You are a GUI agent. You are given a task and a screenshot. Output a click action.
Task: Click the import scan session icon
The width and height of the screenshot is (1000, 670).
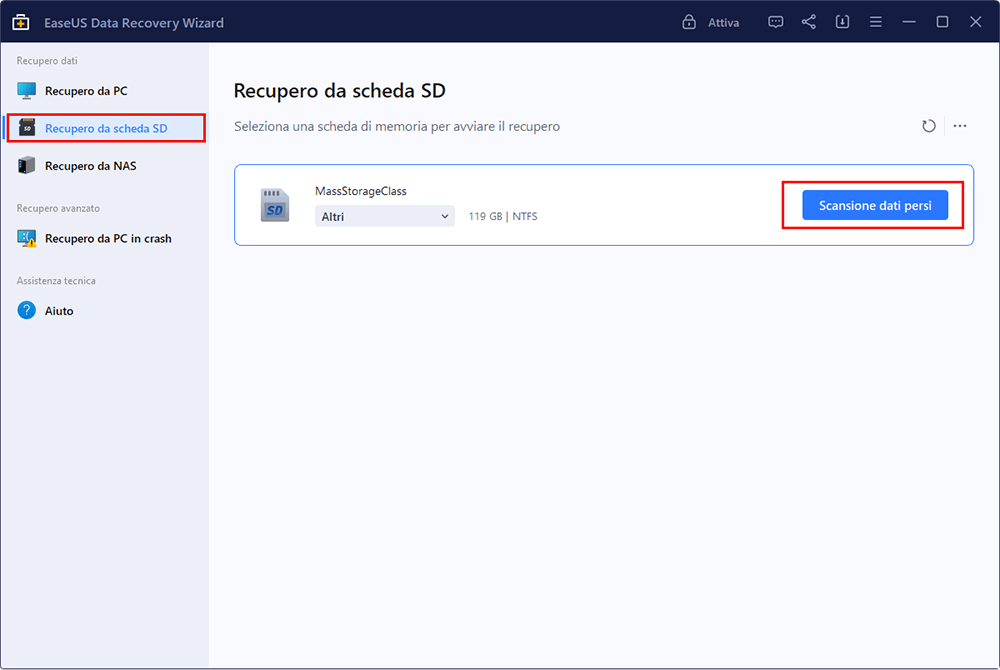[842, 22]
